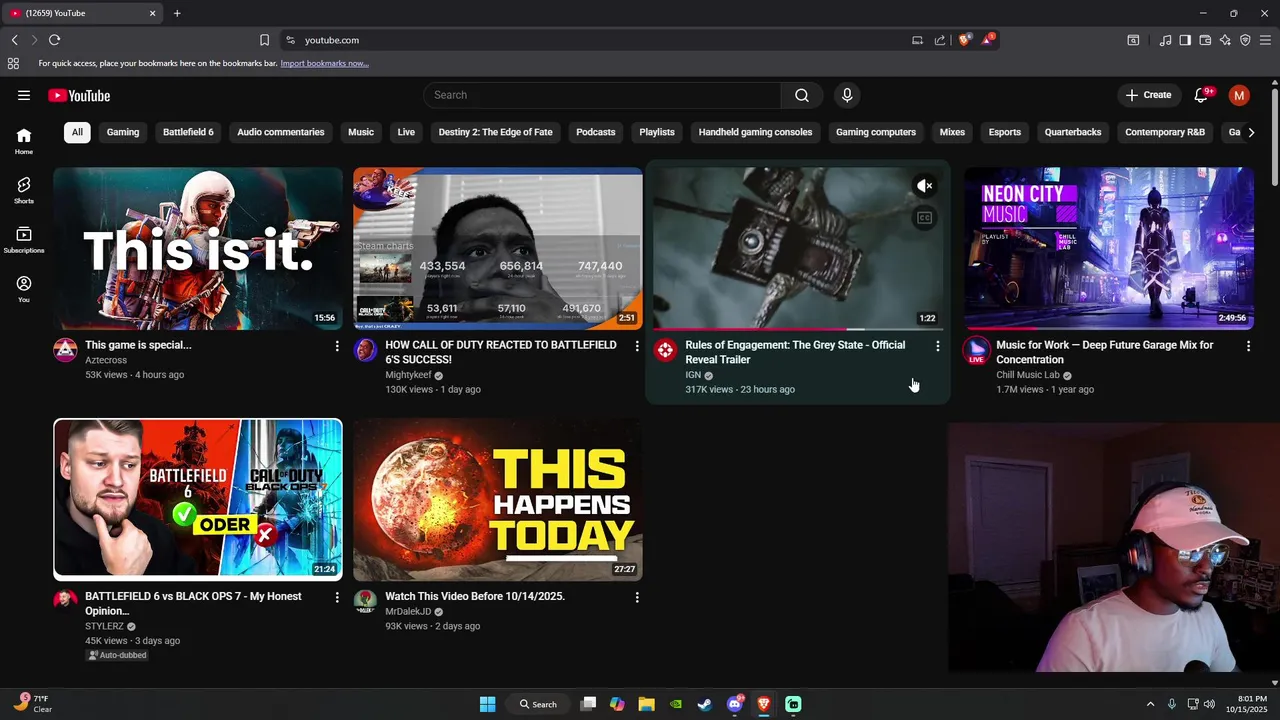Go to Home in the sidebar

pyautogui.click(x=24, y=141)
